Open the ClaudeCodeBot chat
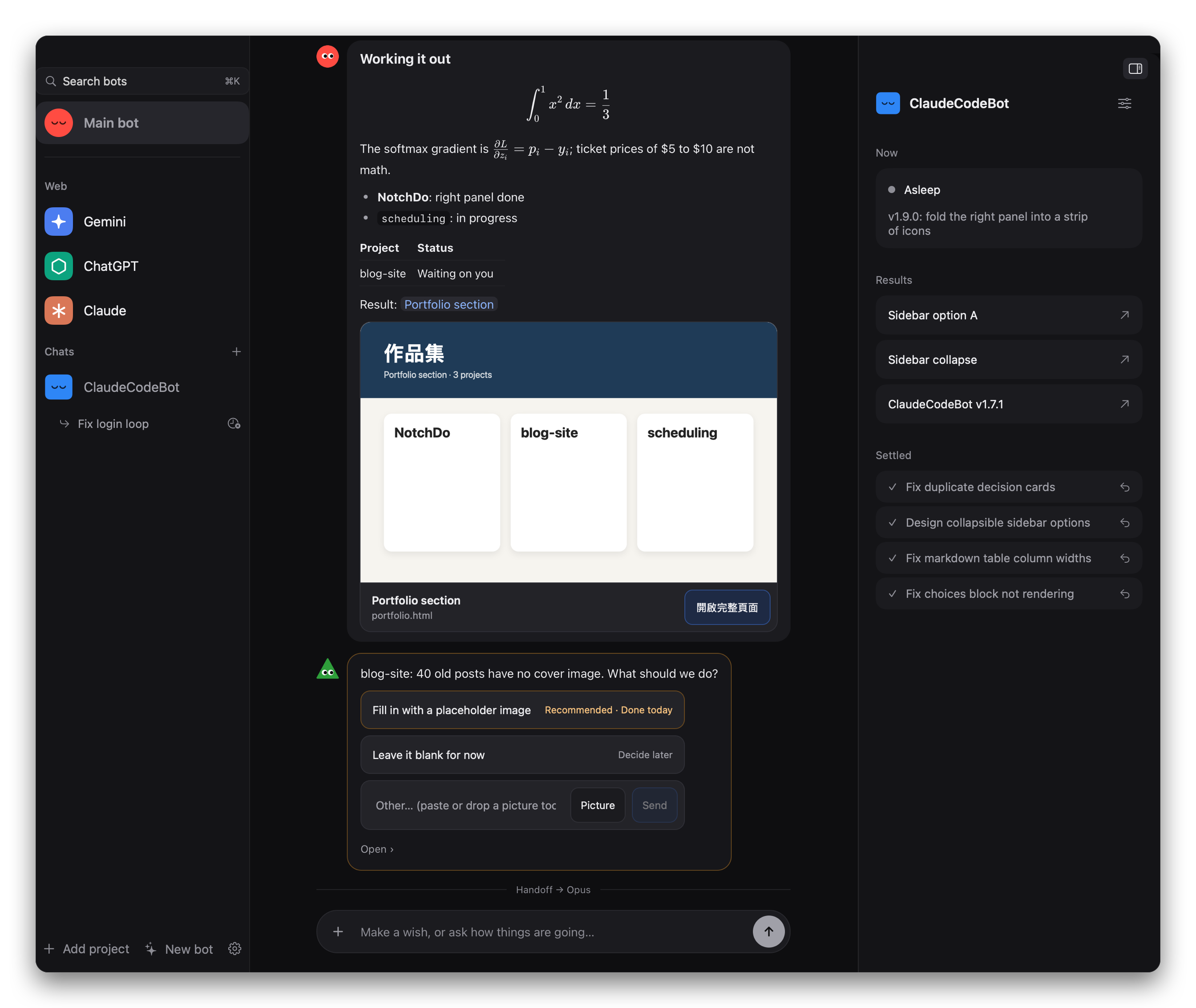Screen dimensions: 1196x1008 click(x=143, y=387)
